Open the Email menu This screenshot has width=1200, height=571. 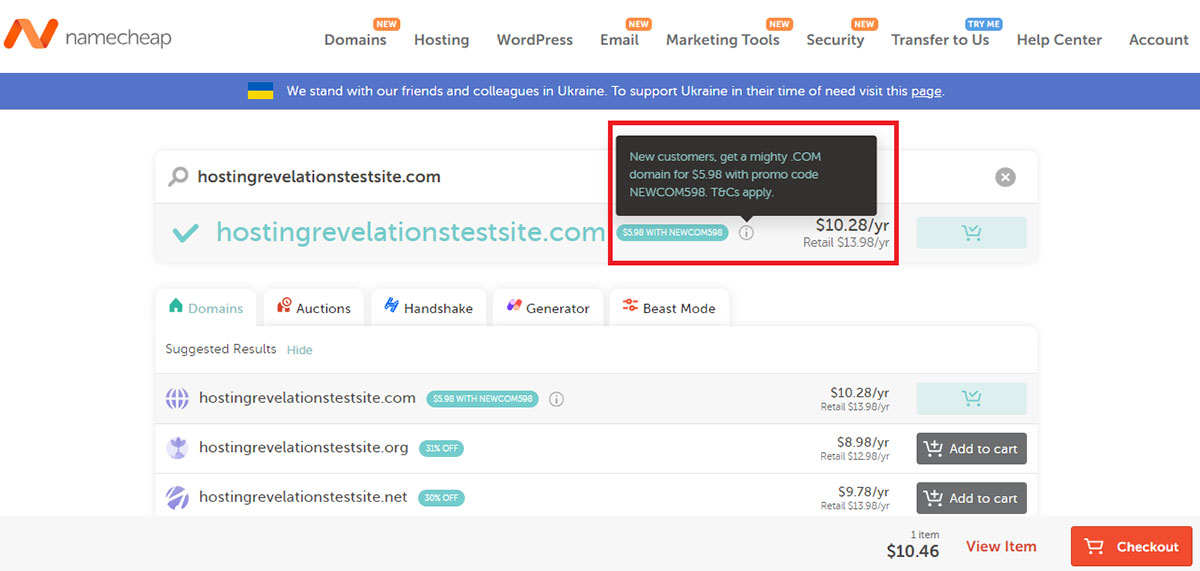(x=619, y=40)
